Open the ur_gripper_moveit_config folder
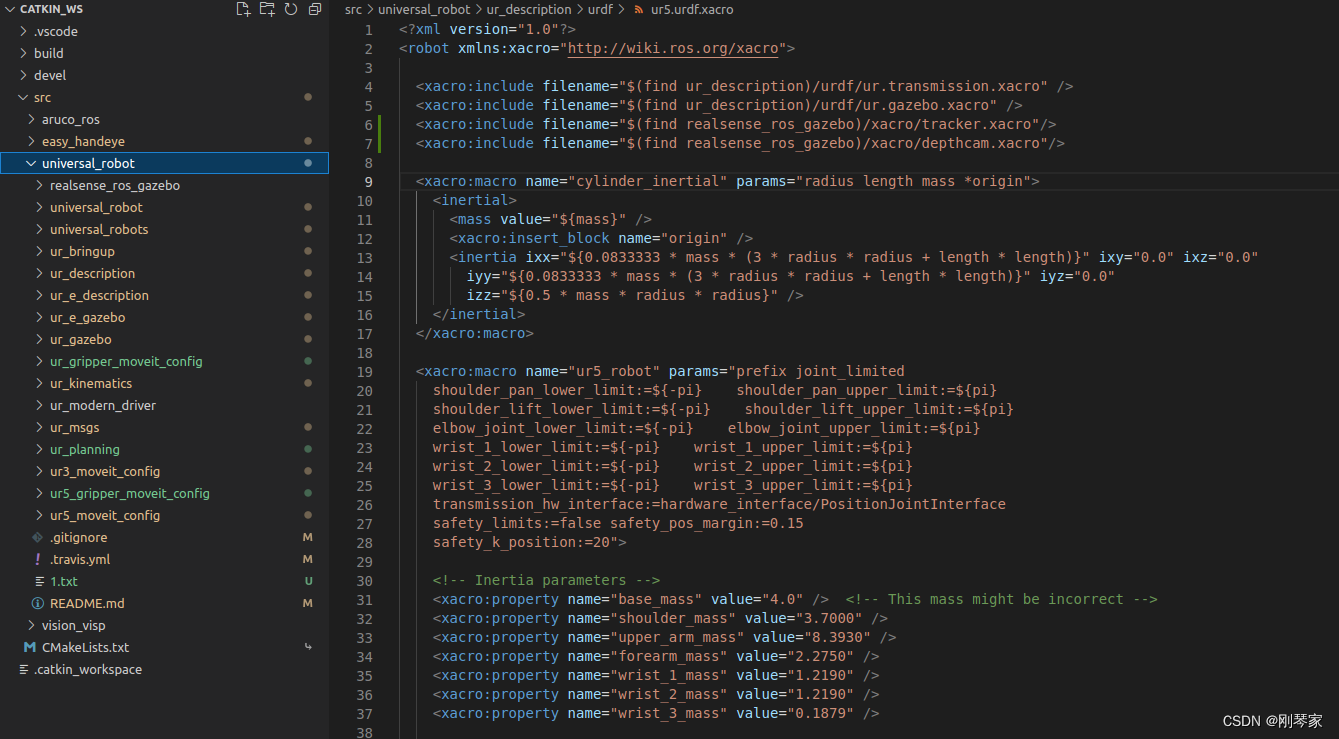Screen dimensions: 1339x739 pyautogui.click(x=126, y=361)
